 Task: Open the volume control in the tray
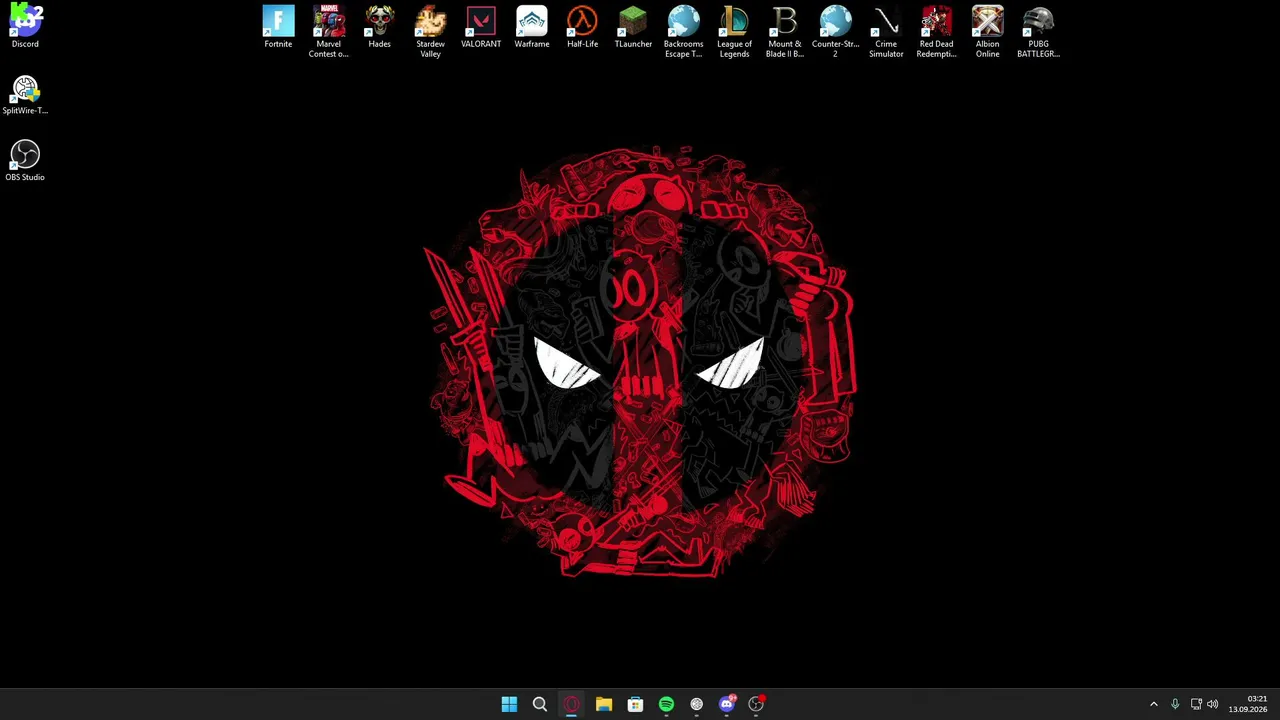[x=1213, y=705]
